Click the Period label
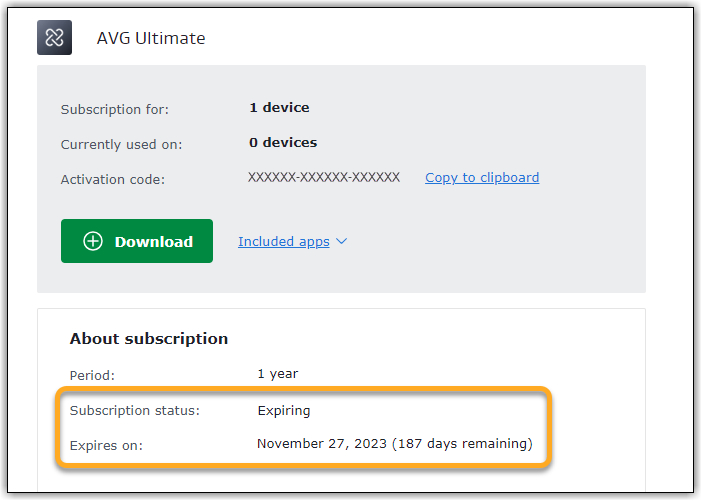 click(x=92, y=376)
